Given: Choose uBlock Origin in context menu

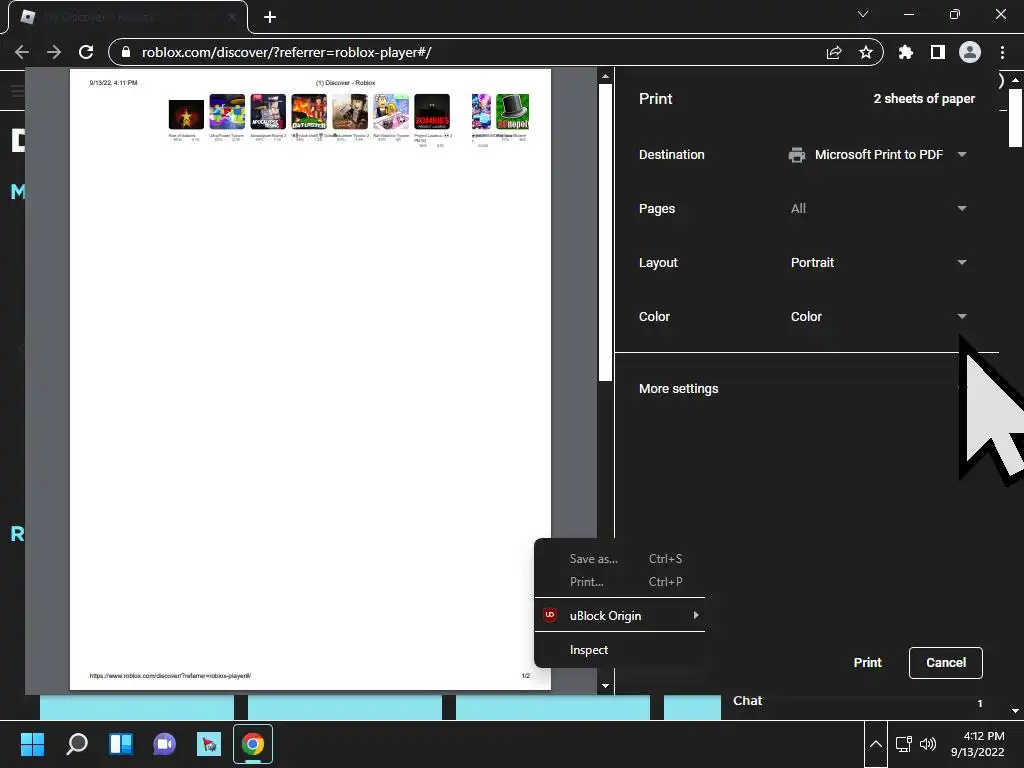Looking at the screenshot, I should [620, 615].
